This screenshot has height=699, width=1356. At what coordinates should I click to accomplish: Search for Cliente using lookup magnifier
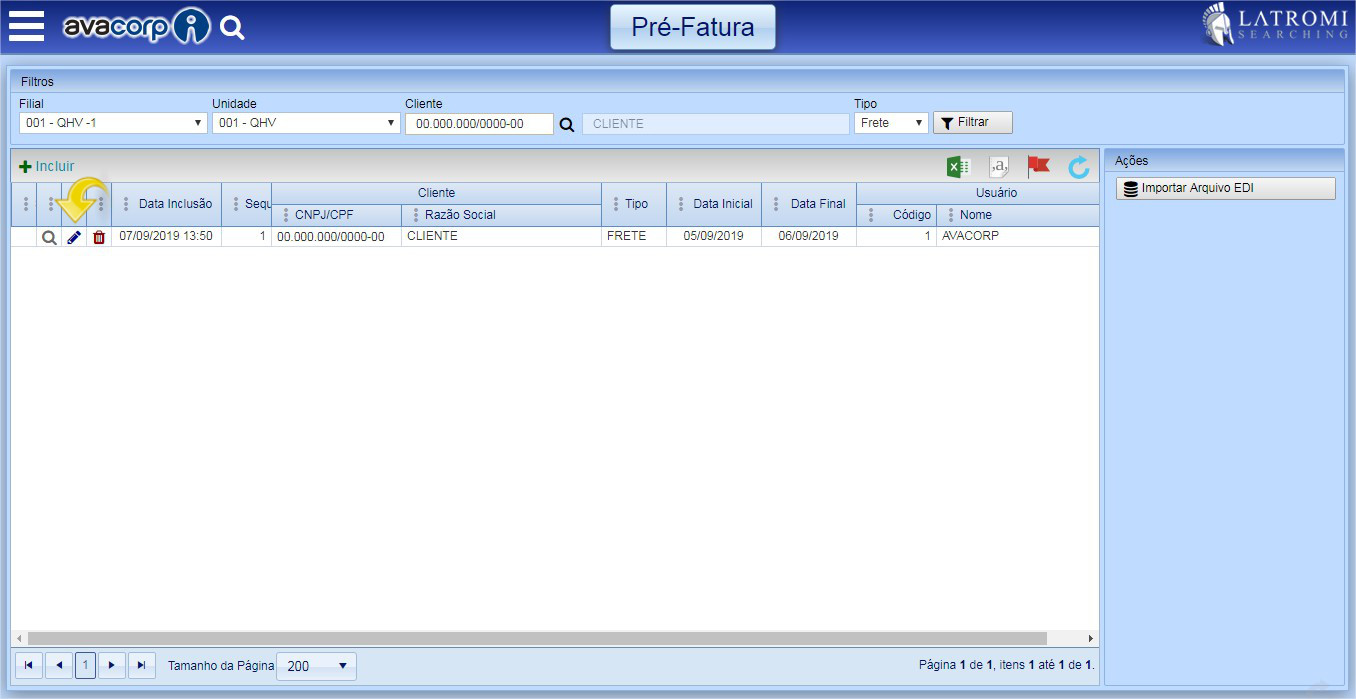(567, 124)
